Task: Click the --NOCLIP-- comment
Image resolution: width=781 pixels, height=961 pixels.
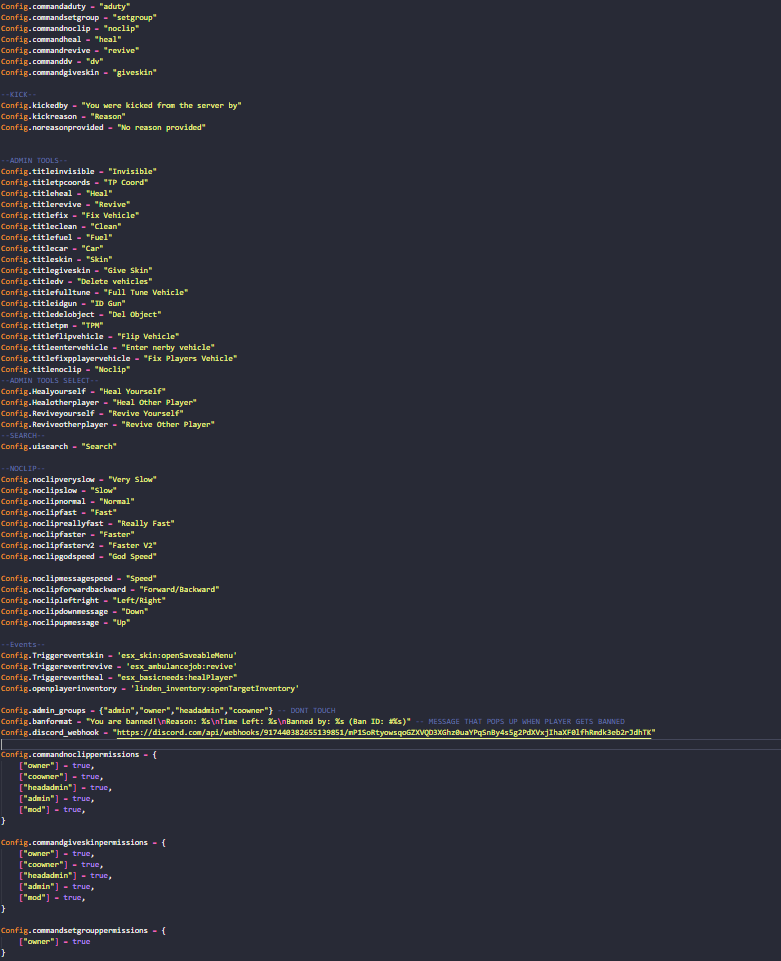Action: [23, 469]
